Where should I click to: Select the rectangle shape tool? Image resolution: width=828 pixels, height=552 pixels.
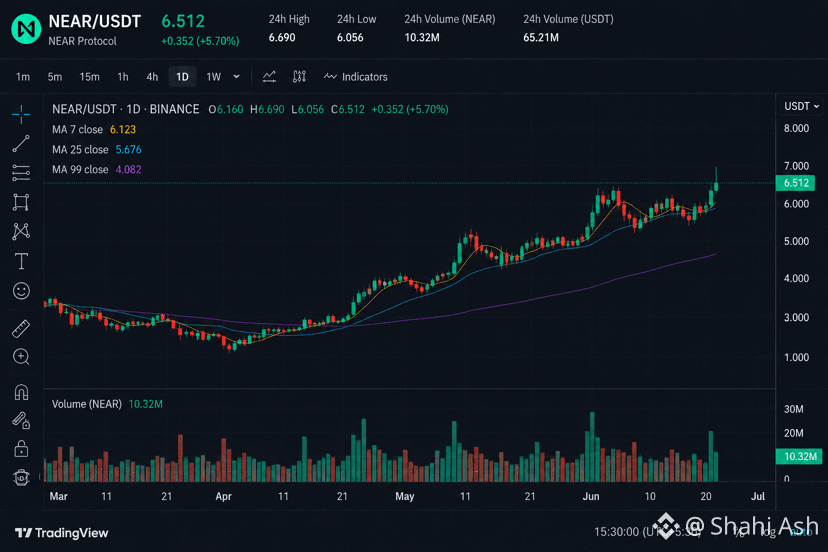point(21,202)
